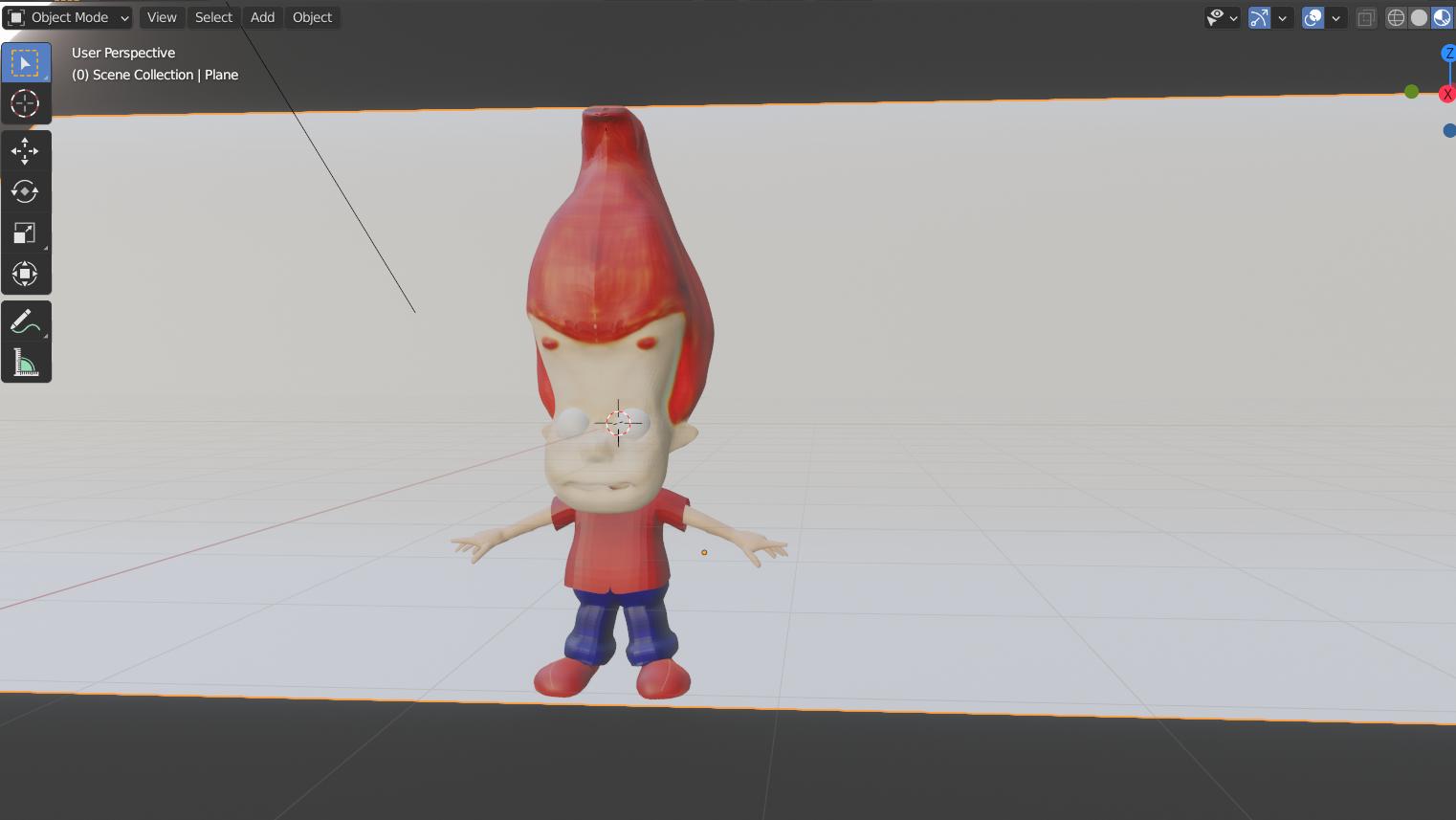Expand the overlays options arrow
Viewport: 1456px width, 820px height.
tap(1336, 17)
